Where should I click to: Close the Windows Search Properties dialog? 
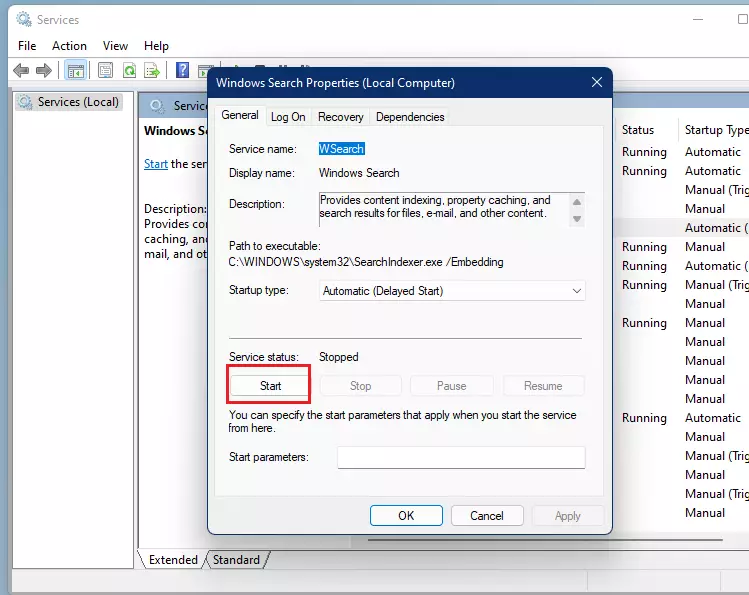click(x=597, y=82)
